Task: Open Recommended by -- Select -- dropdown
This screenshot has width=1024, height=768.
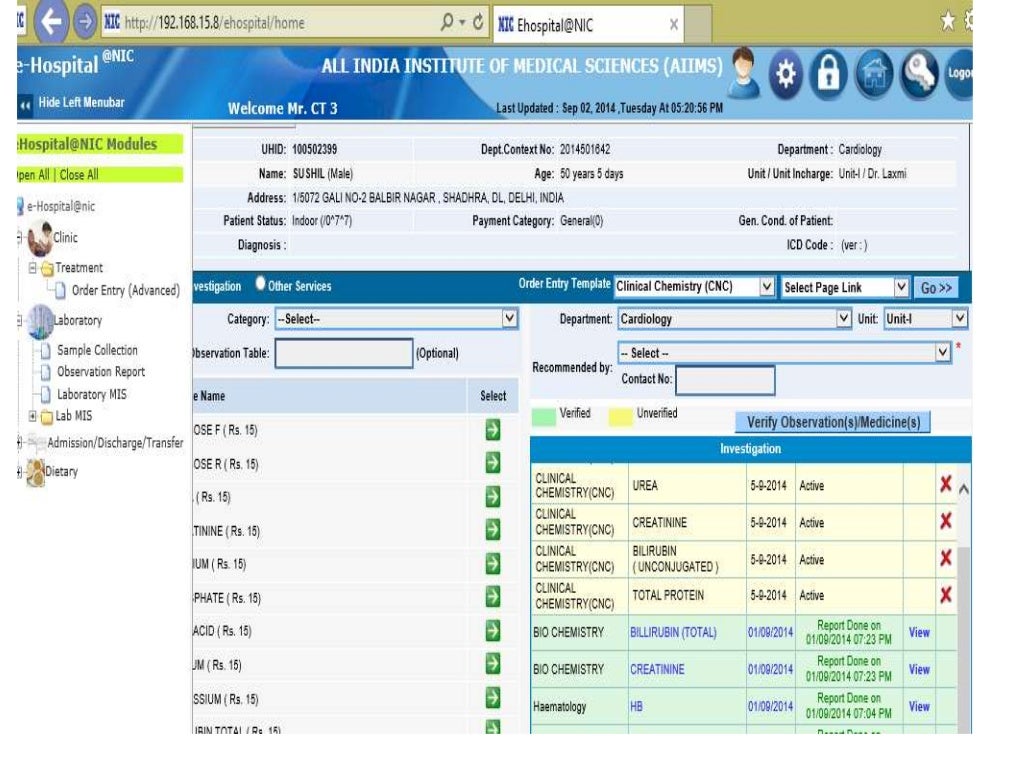Action: [x=784, y=353]
